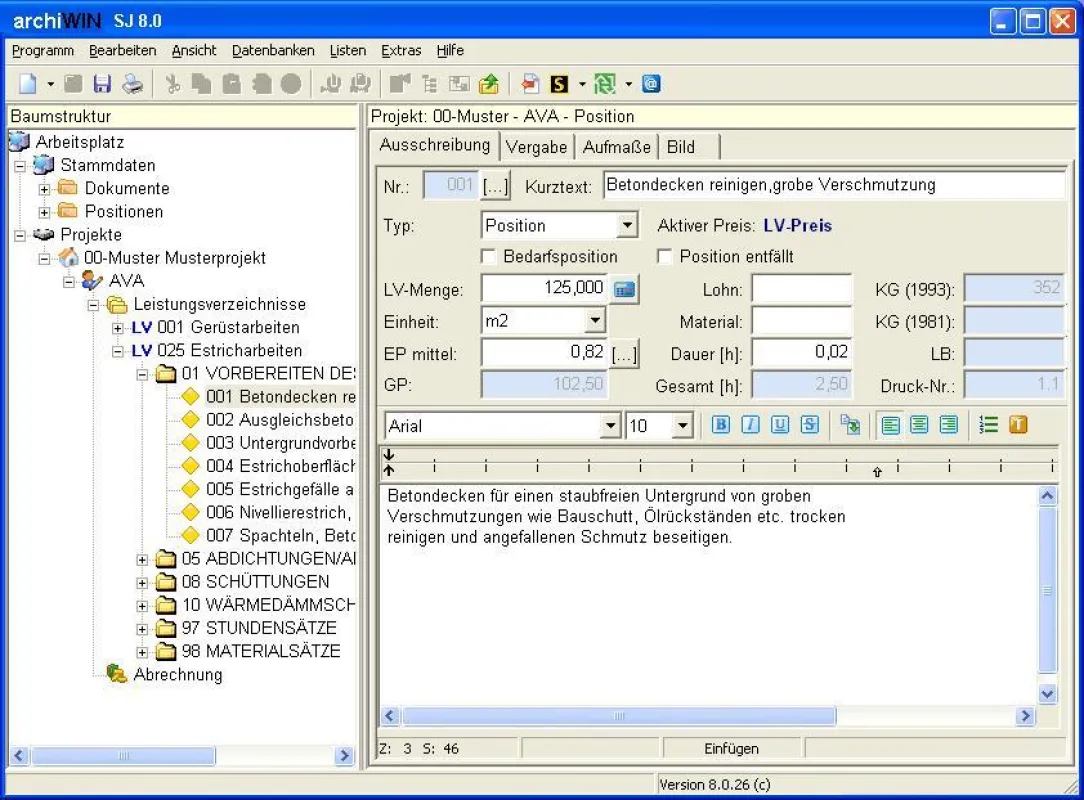Click the Cut scissors icon
Image resolution: width=1084 pixels, height=800 pixels.
(x=172, y=84)
